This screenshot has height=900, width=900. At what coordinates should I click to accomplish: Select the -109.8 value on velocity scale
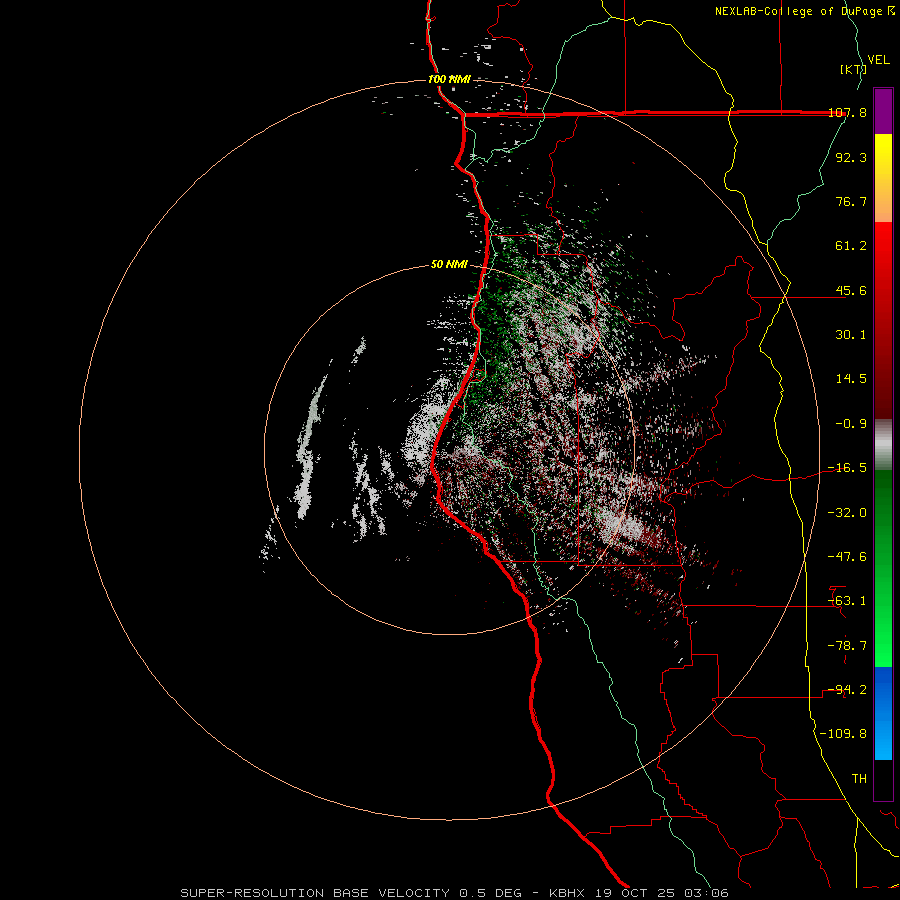[843, 734]
